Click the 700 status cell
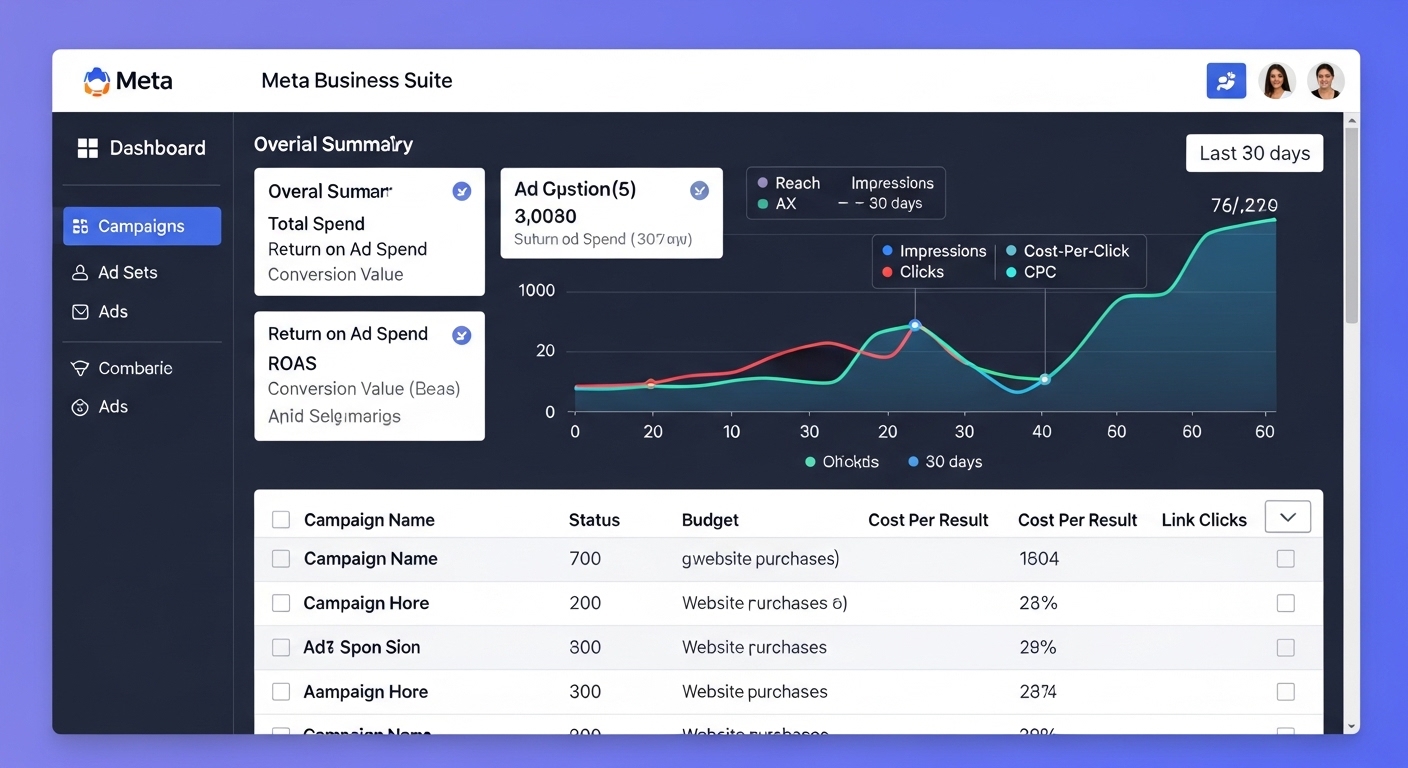 (x=585, y=559)
